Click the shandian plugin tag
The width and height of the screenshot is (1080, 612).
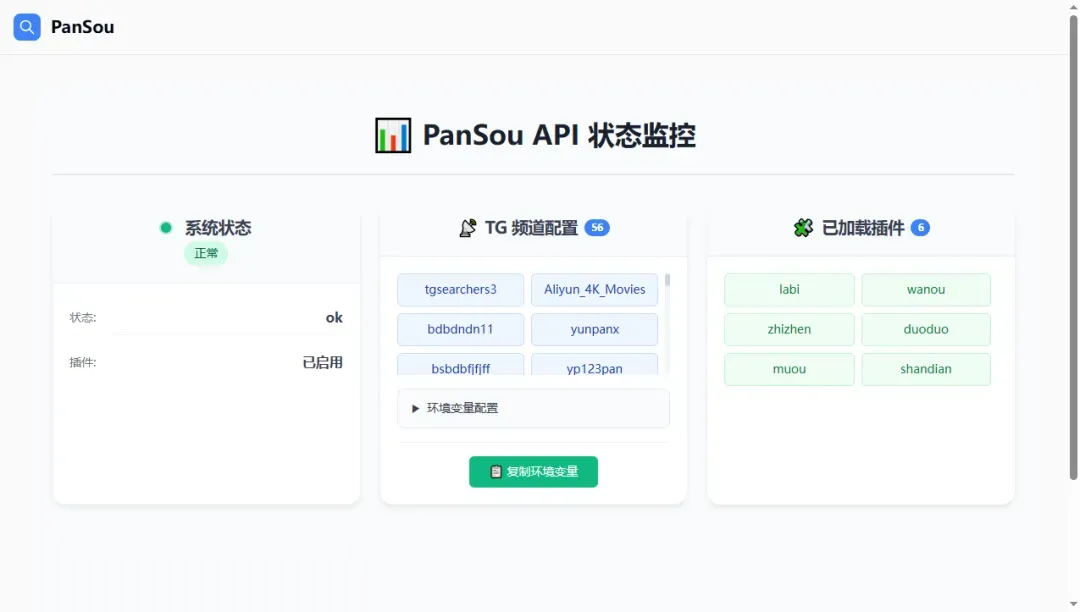coord(926,369)
